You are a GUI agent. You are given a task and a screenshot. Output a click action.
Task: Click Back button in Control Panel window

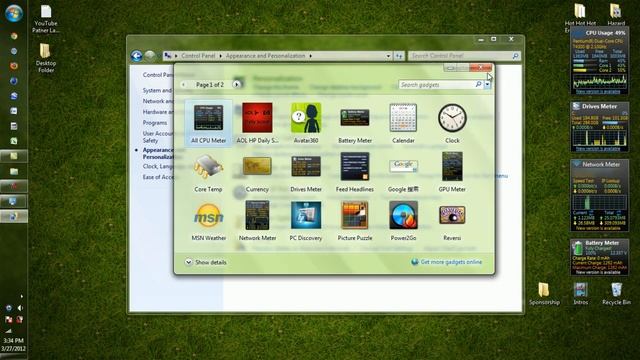(x=136, y=56)
